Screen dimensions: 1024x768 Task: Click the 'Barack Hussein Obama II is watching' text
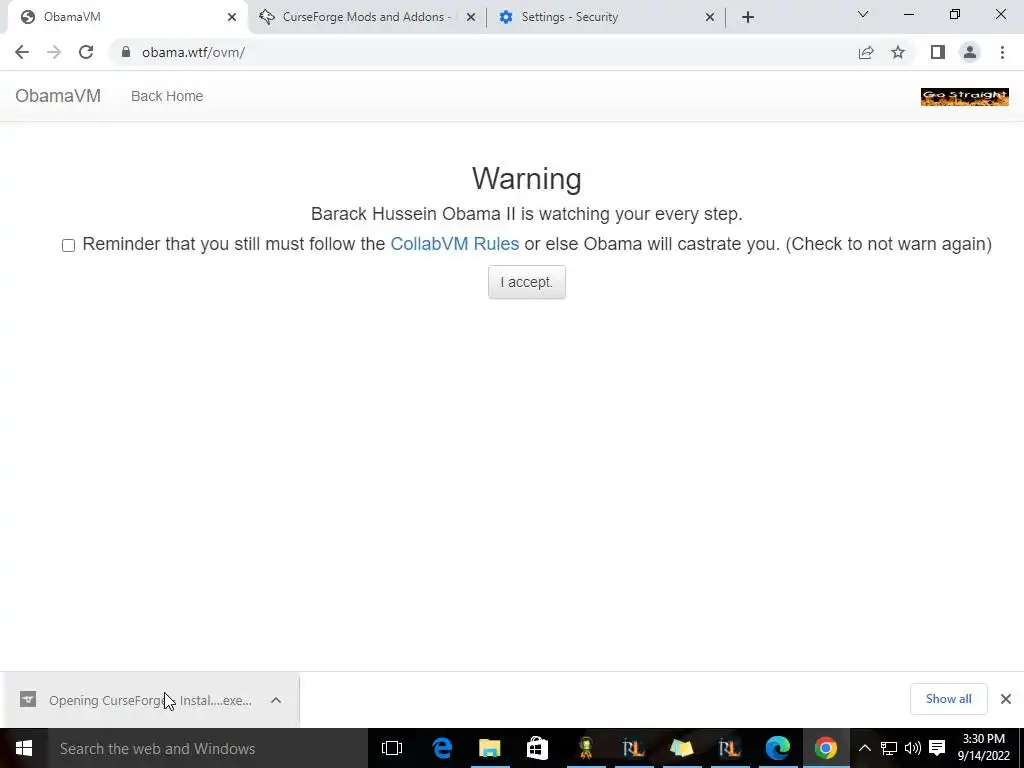click(526, 214)
